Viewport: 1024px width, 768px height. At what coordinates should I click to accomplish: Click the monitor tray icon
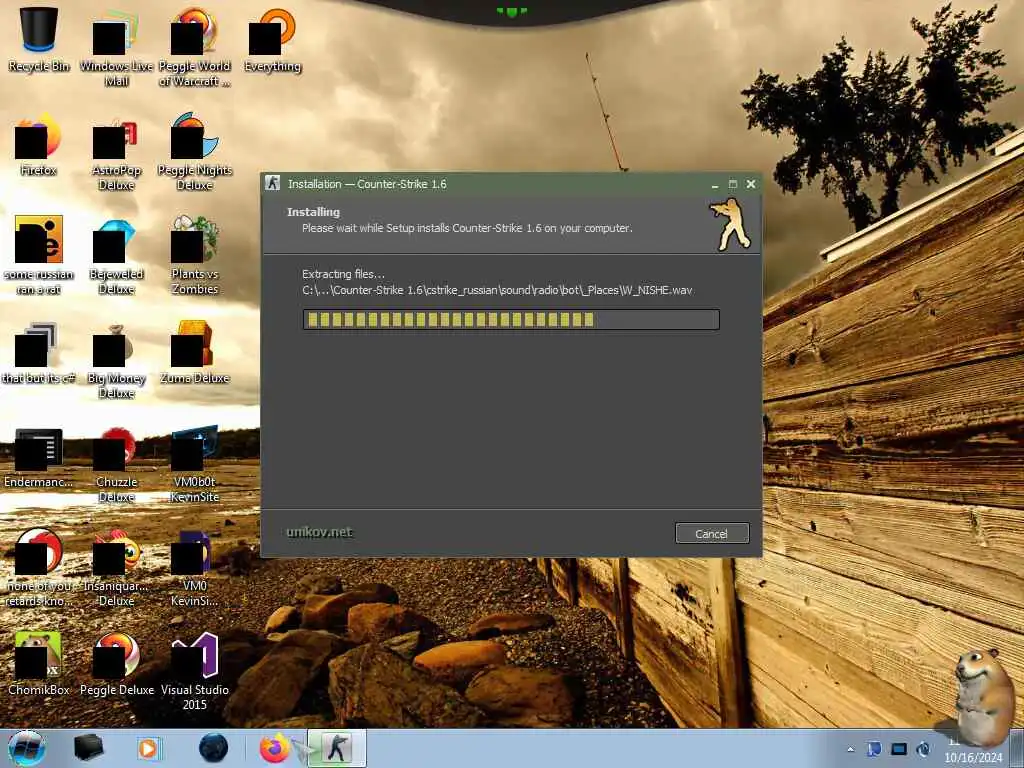tap(899, 749)
